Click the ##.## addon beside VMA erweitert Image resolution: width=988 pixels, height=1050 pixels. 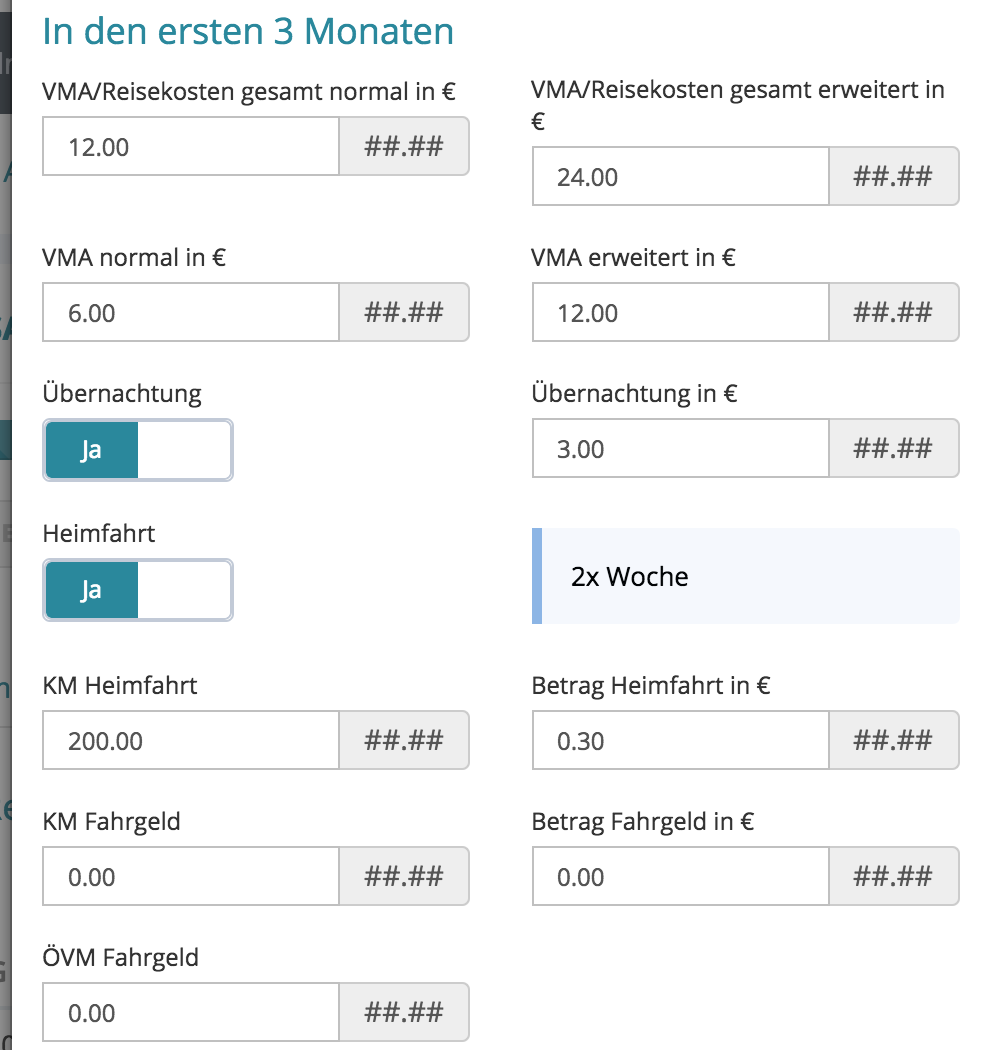coord(893,313)
